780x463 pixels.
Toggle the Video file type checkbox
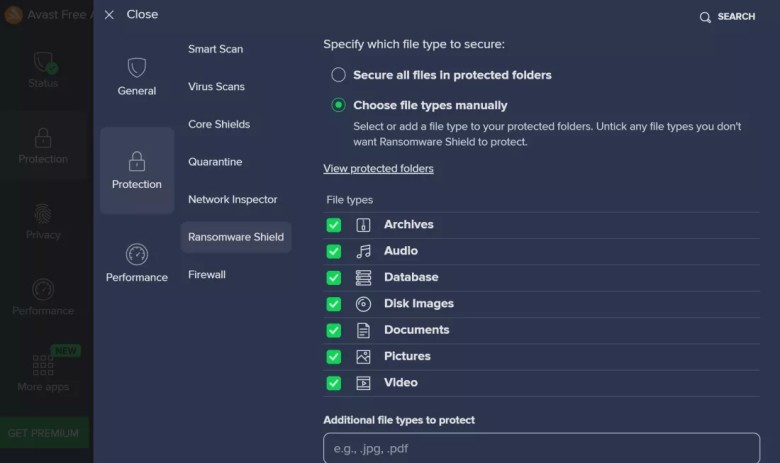coord(334,383)
